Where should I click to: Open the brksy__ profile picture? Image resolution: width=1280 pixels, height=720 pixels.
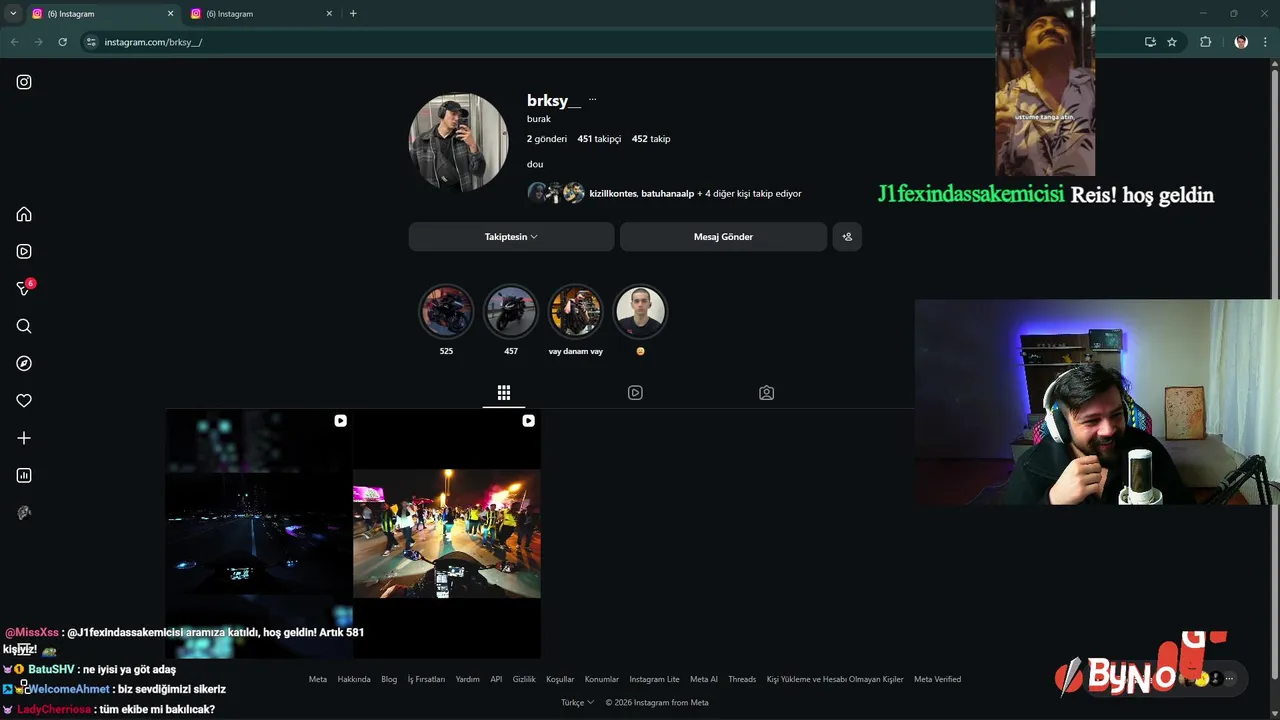[x=458, y=142]
